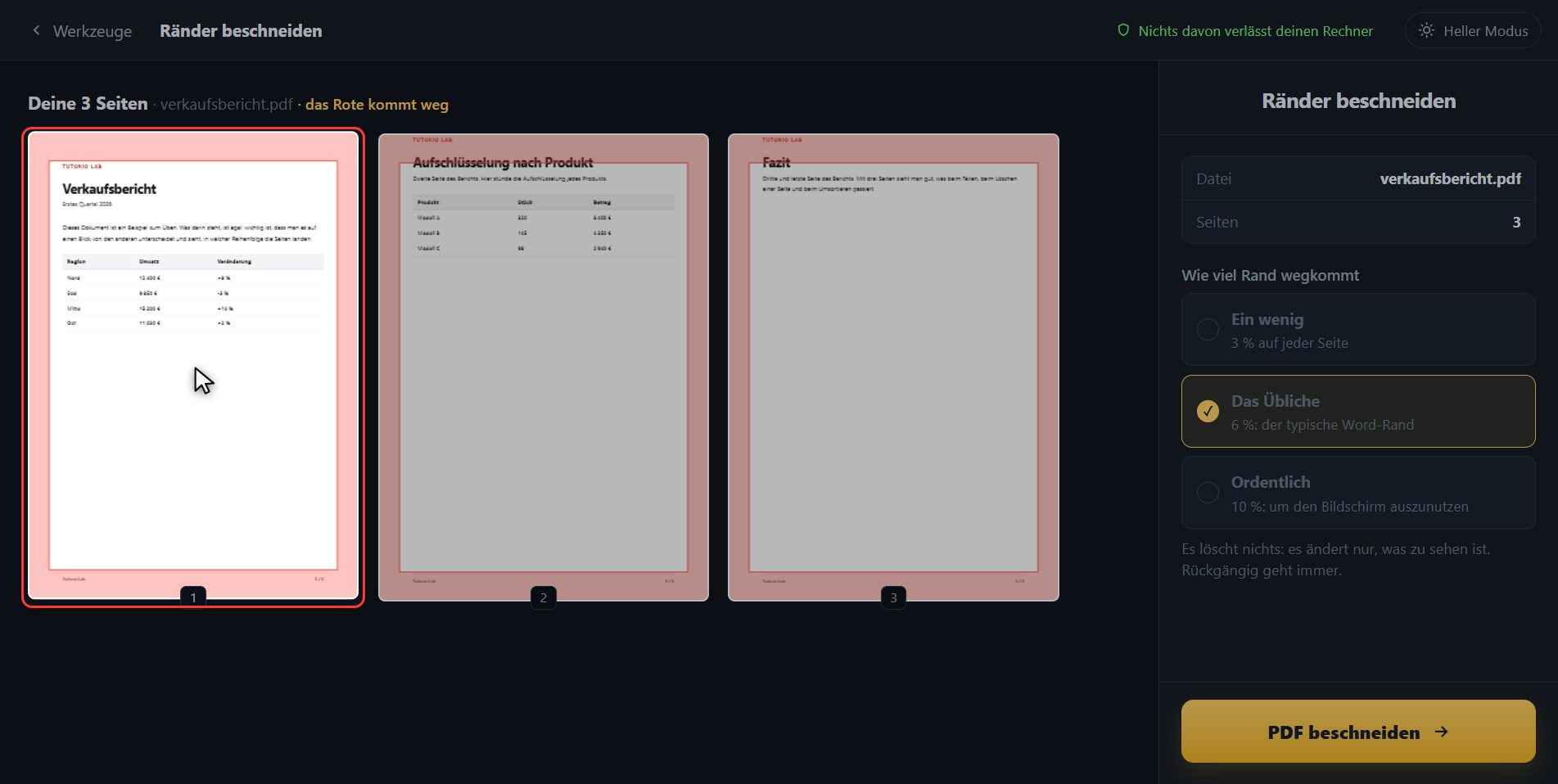Image resolution: width=1558 pixels, height=784 pixels.
Task: Click the PDF beschneiden button
Action: coord(1357,731)
